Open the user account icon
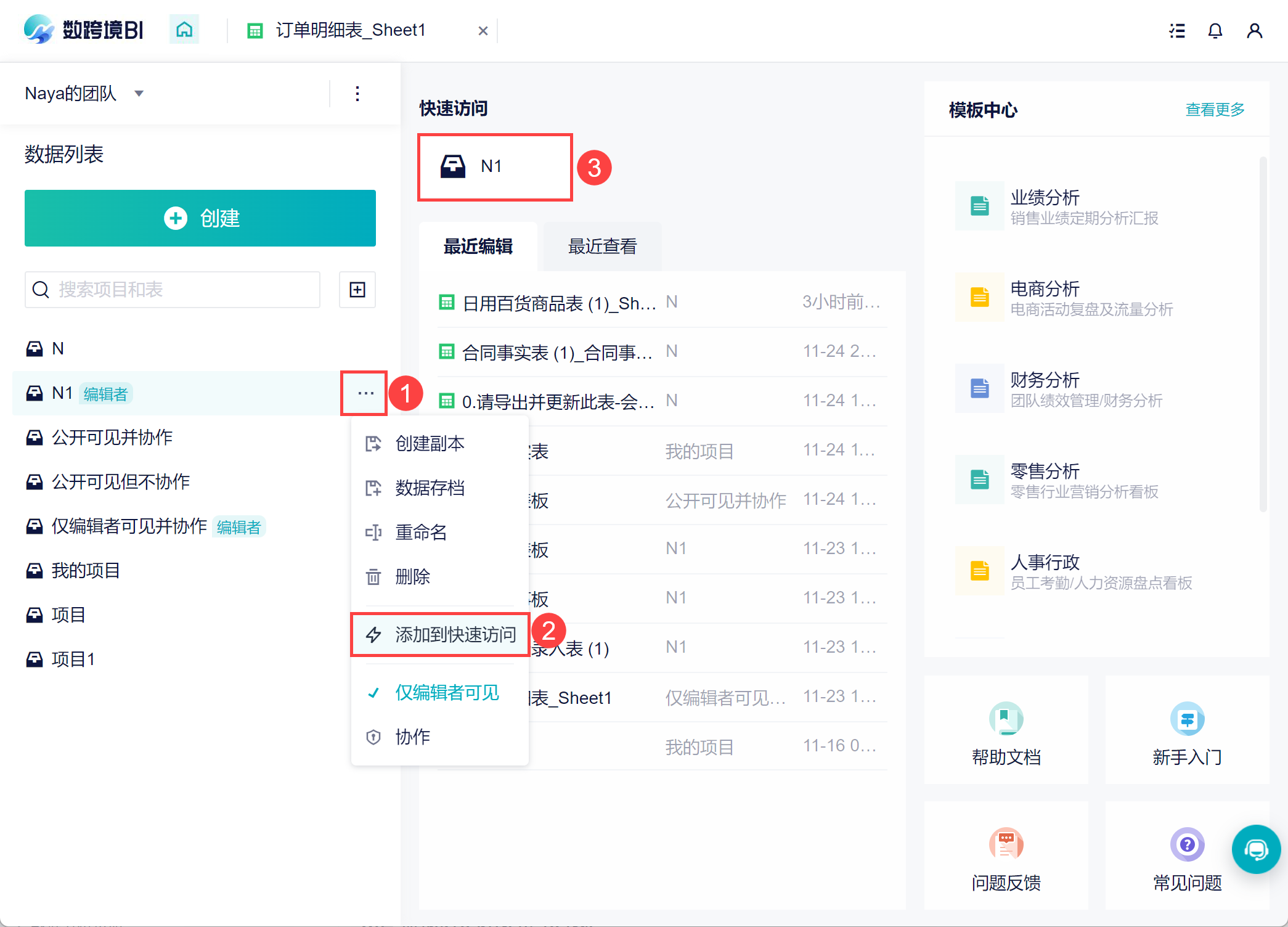Image resolution: width=1288 pixels, height=927 pixels. (1254, 31)
